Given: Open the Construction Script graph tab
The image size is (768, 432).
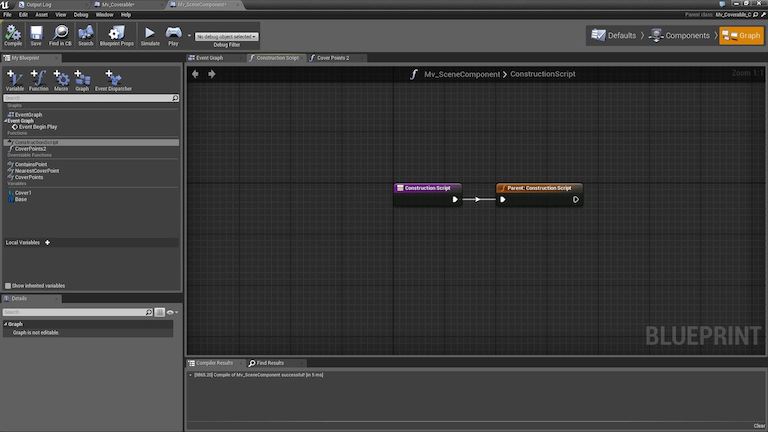Looking at the screenshot, I should click(x=277, y=58).
